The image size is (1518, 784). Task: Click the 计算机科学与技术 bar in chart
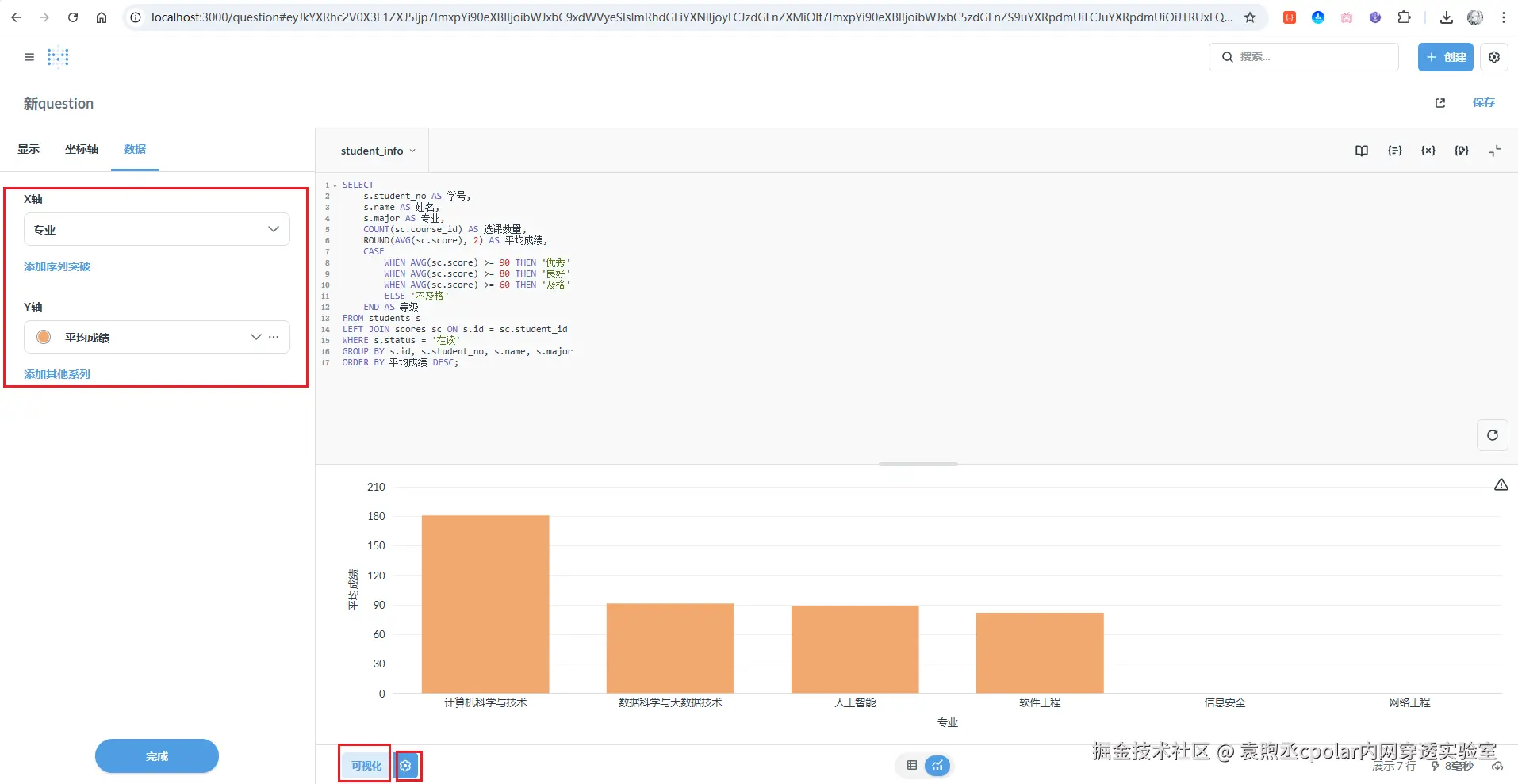tap(485, 604)
